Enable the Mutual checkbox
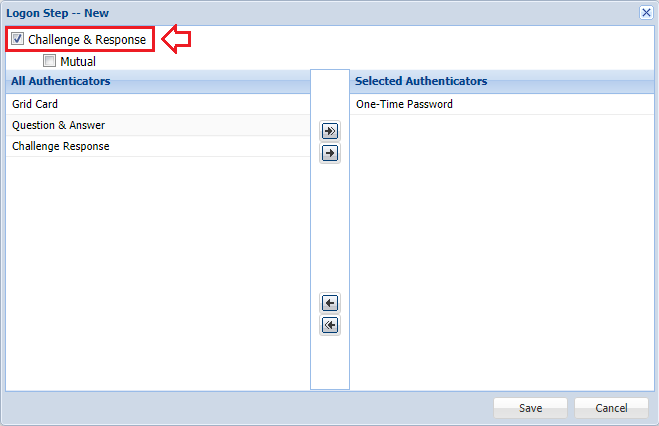This screenshot has height=426, width=659. 49,61
